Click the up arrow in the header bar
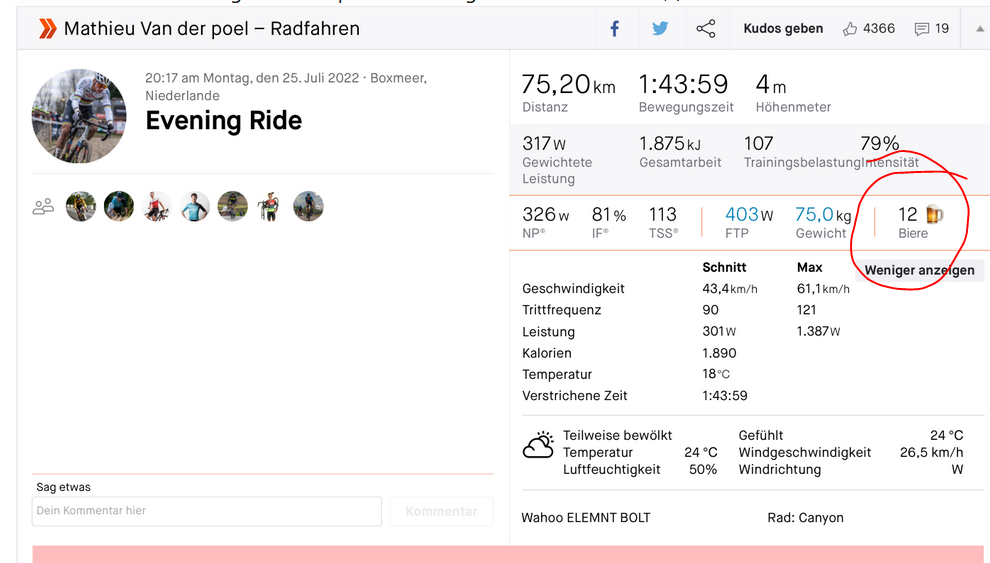 coord(980,29)
